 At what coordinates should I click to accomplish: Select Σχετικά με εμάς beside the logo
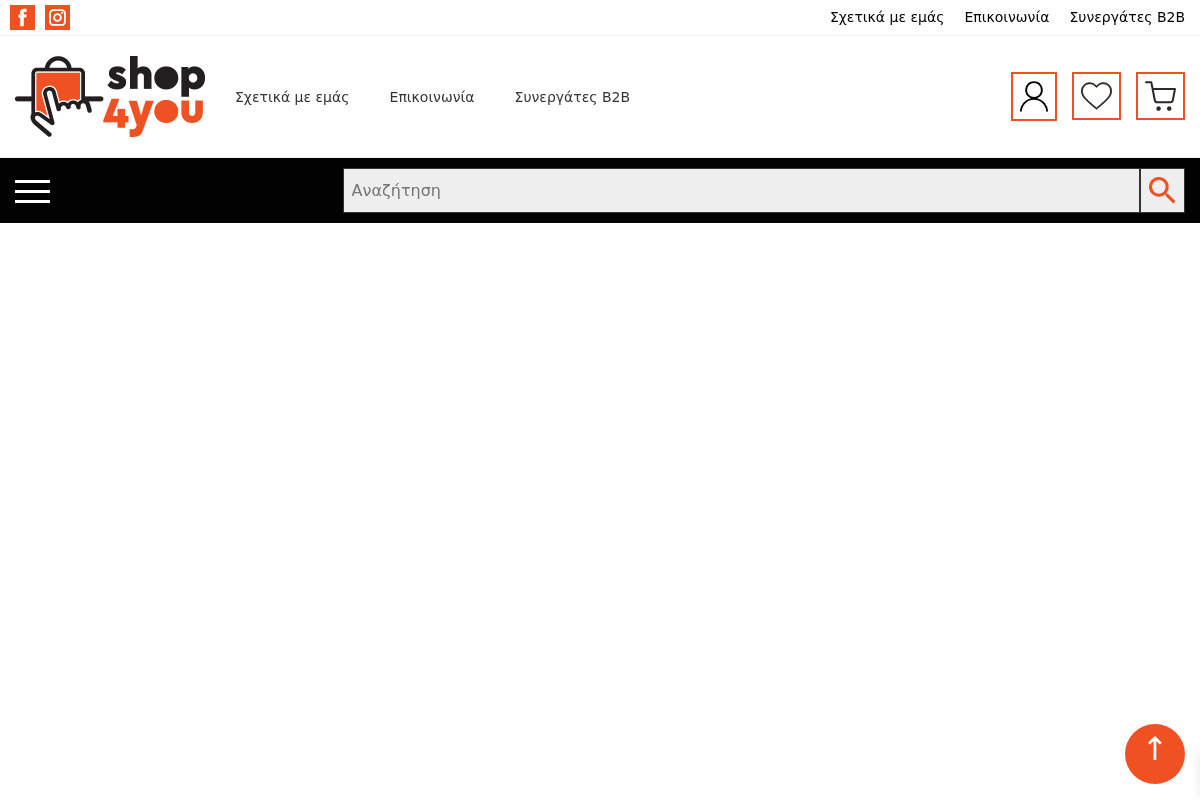point(292,97)
